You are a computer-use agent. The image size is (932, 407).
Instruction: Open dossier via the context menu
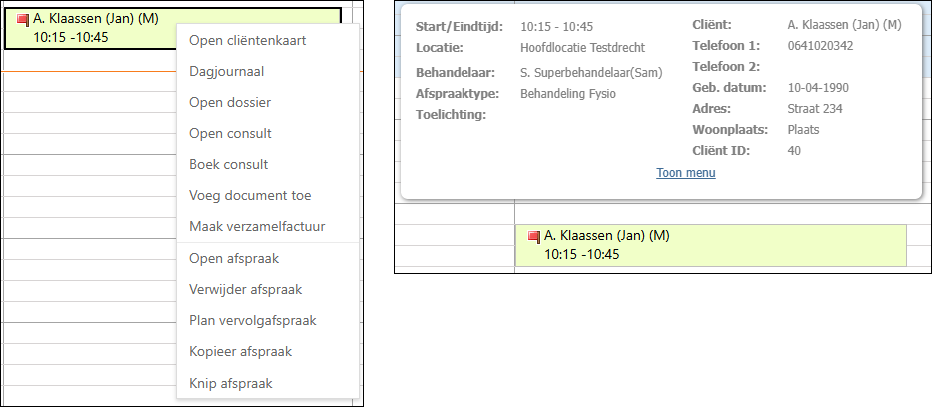pyautogui.click(x=230, y=103)
